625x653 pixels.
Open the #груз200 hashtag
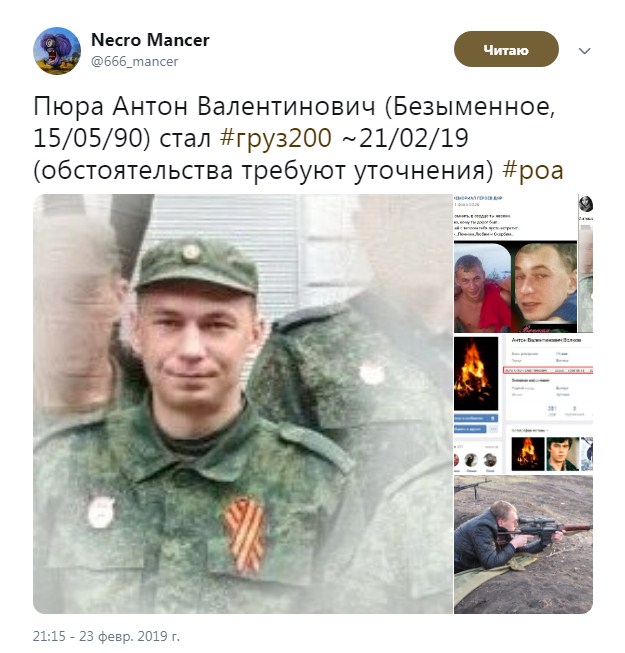[x=276, y=138]
